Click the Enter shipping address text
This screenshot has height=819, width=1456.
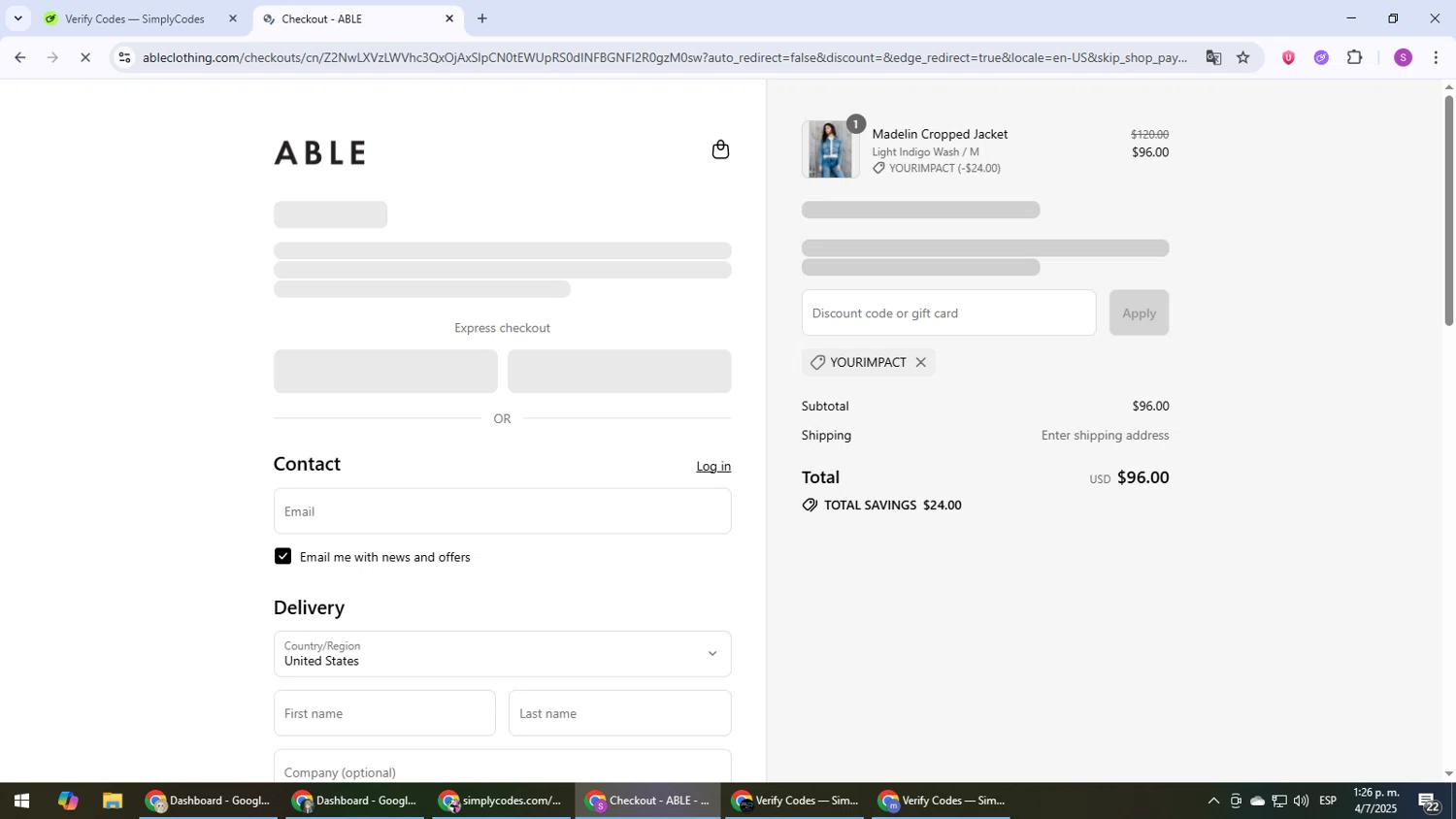coord(1105,435)
